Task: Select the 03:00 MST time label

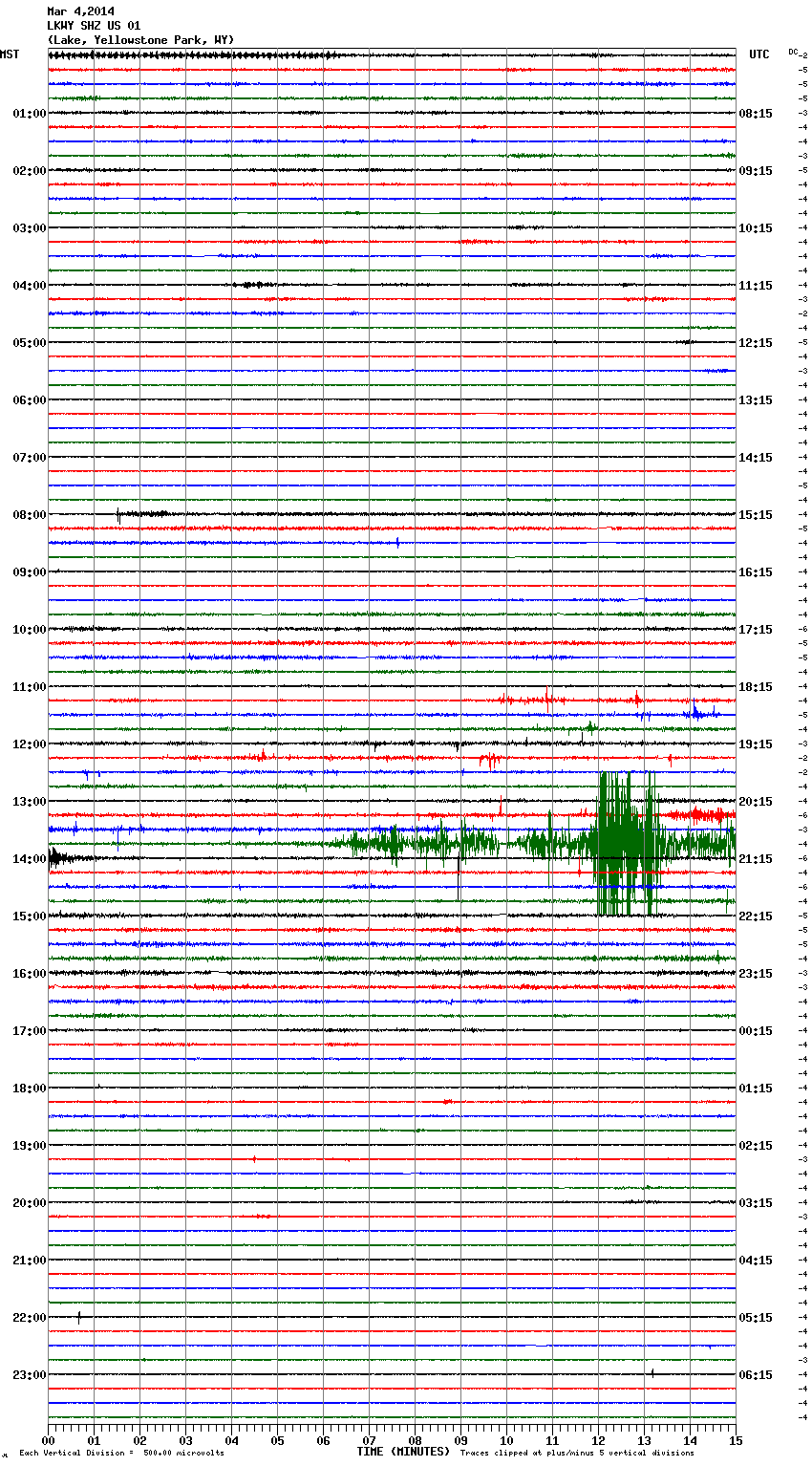Action: pos(29,228)
